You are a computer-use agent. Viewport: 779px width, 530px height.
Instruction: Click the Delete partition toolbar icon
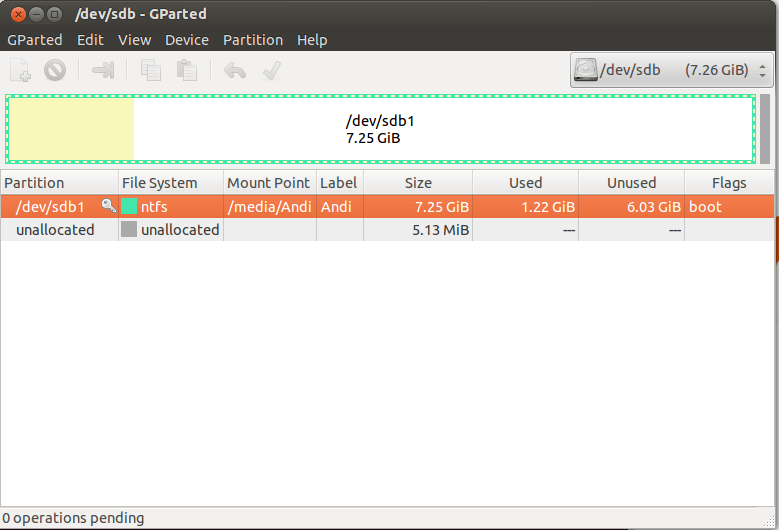point(55,70)
